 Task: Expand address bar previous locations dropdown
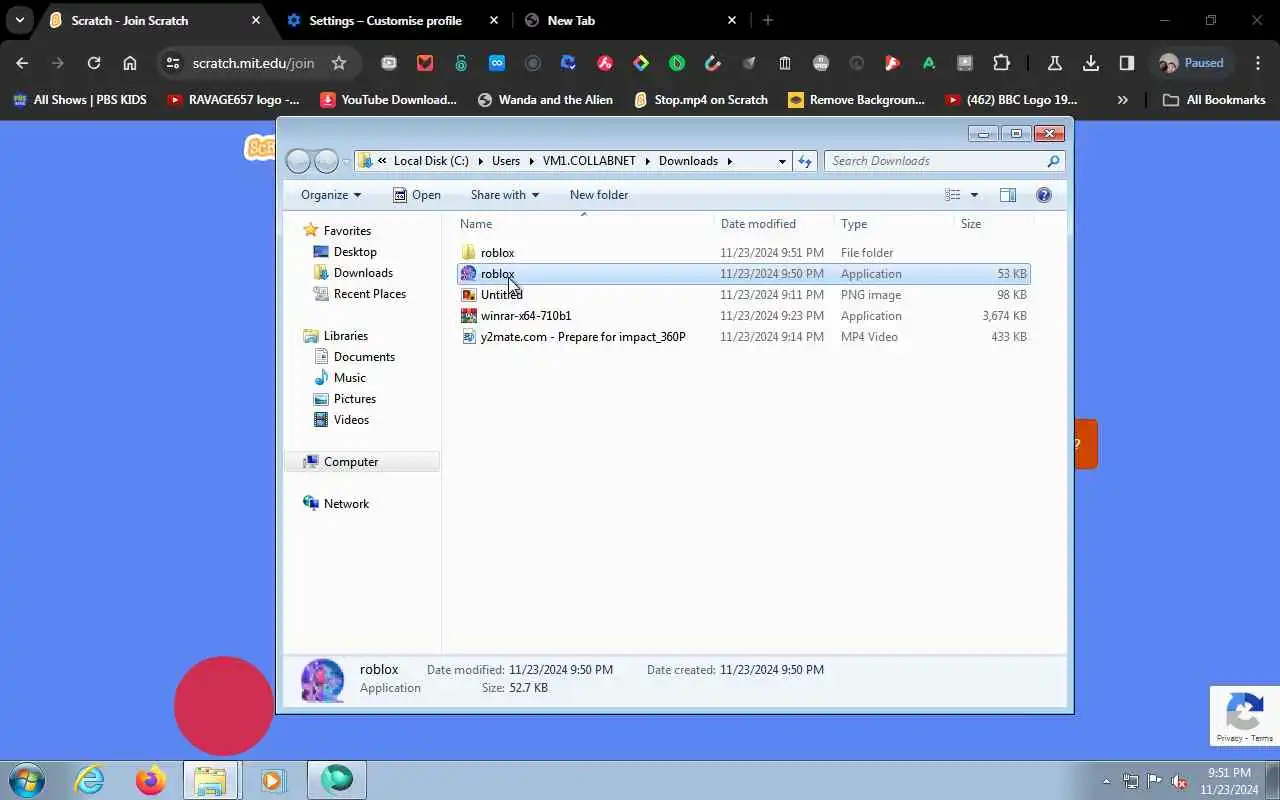(x=782, y=161)
